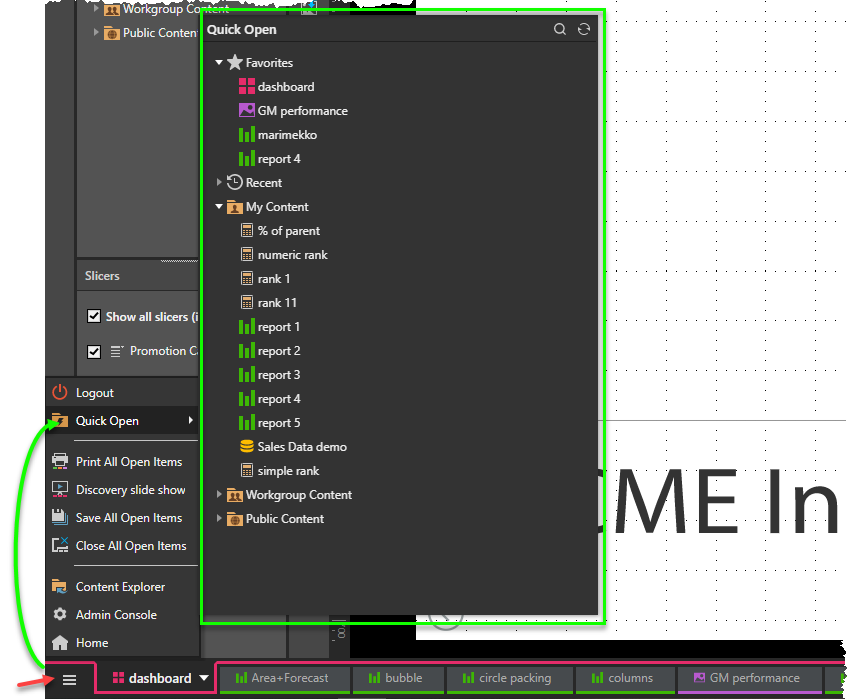Click the Admin Console gear icon
This screenshot has height=699, width=847.
pyautogui.click(x=60, y=615)
